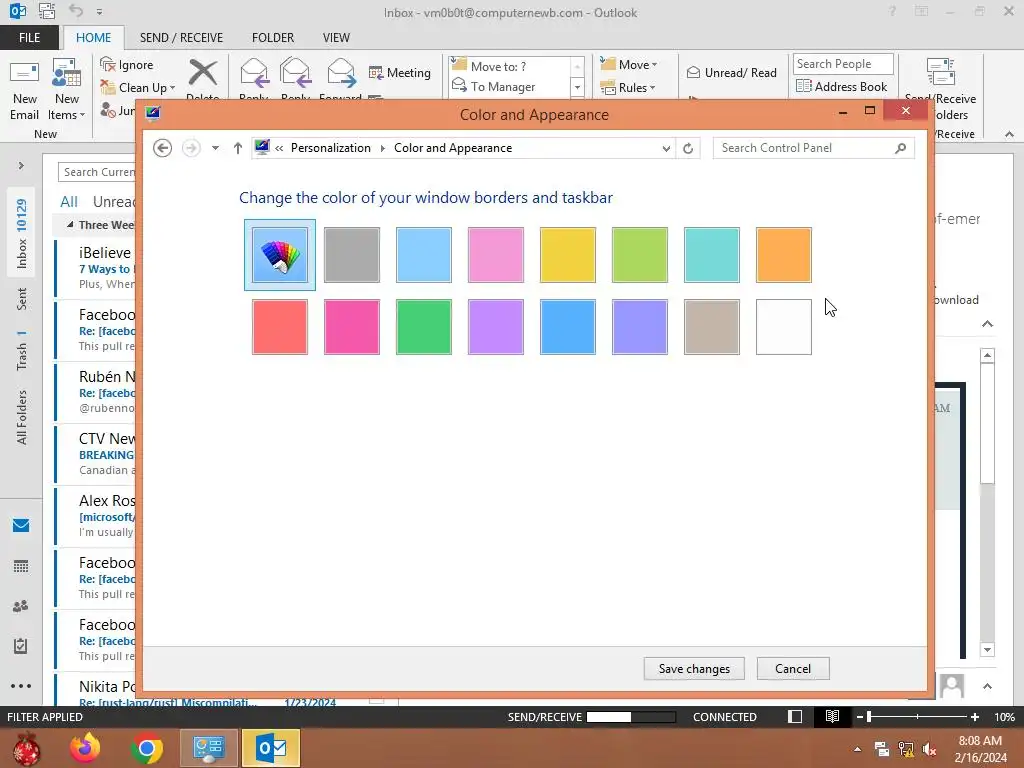Open FOLDER ribbon tab
Viewport: 1024px width, 768px height.
273,38
